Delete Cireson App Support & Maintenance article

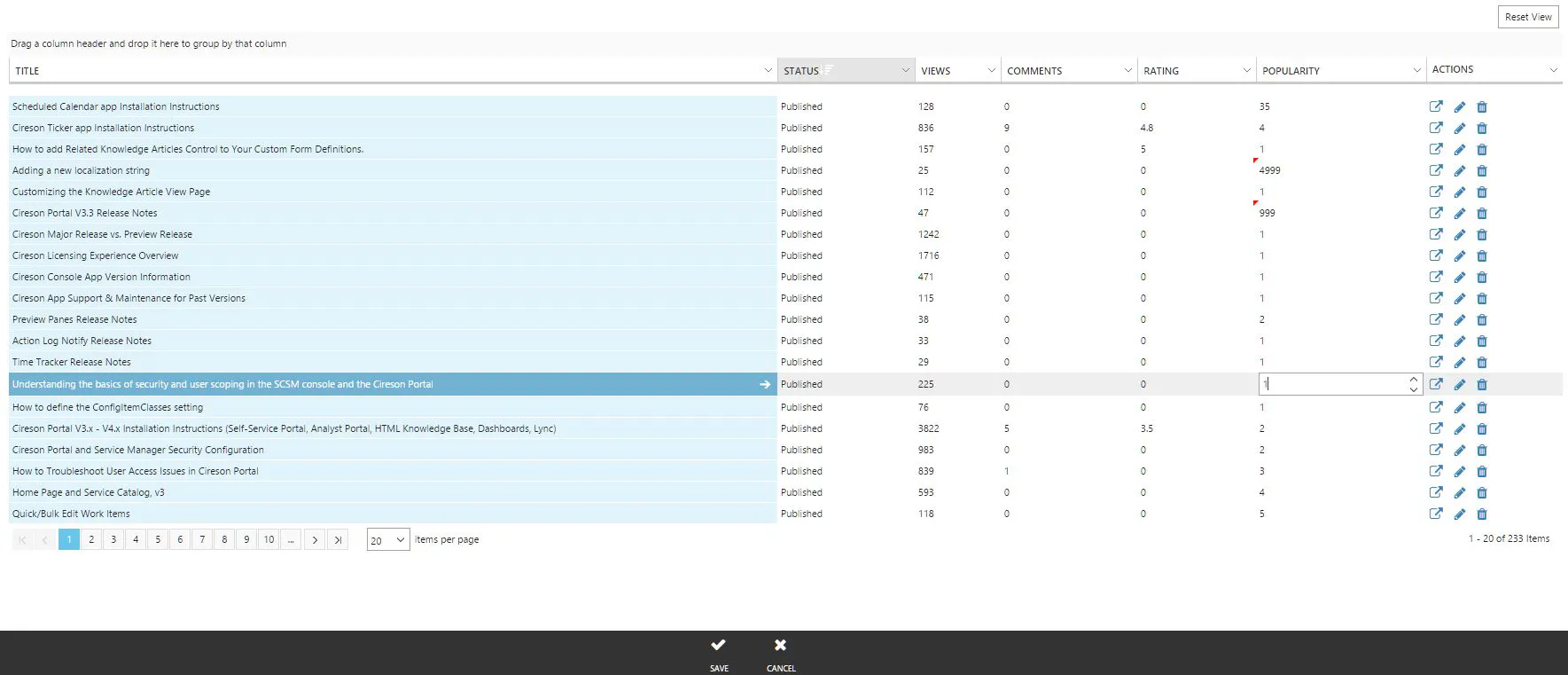[1482, 298]
